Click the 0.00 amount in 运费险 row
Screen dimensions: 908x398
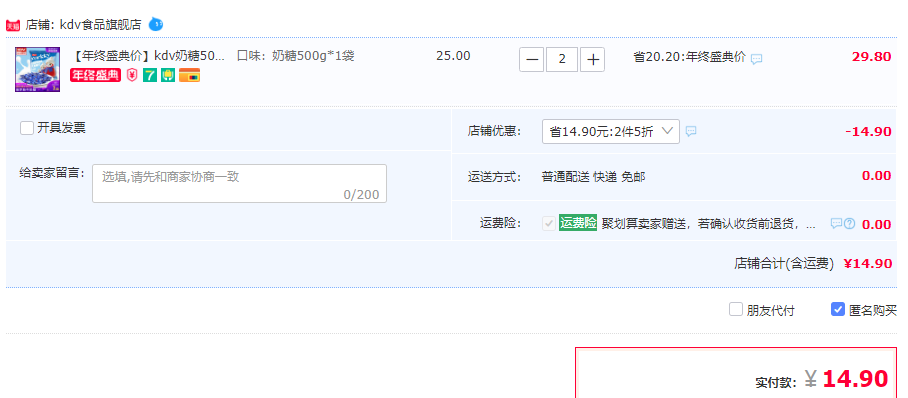point(877,225)
